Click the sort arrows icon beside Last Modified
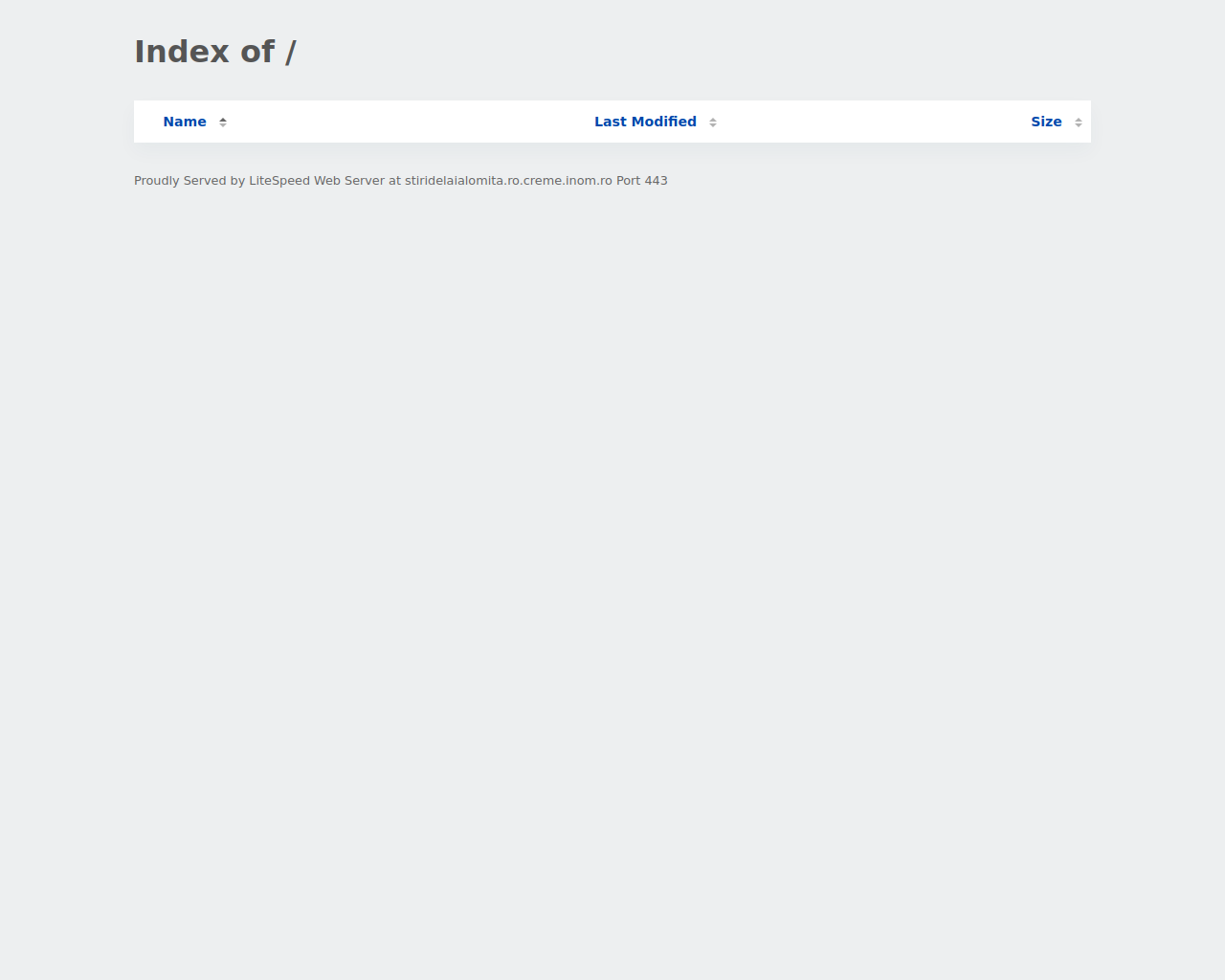 tap(713, 122)
